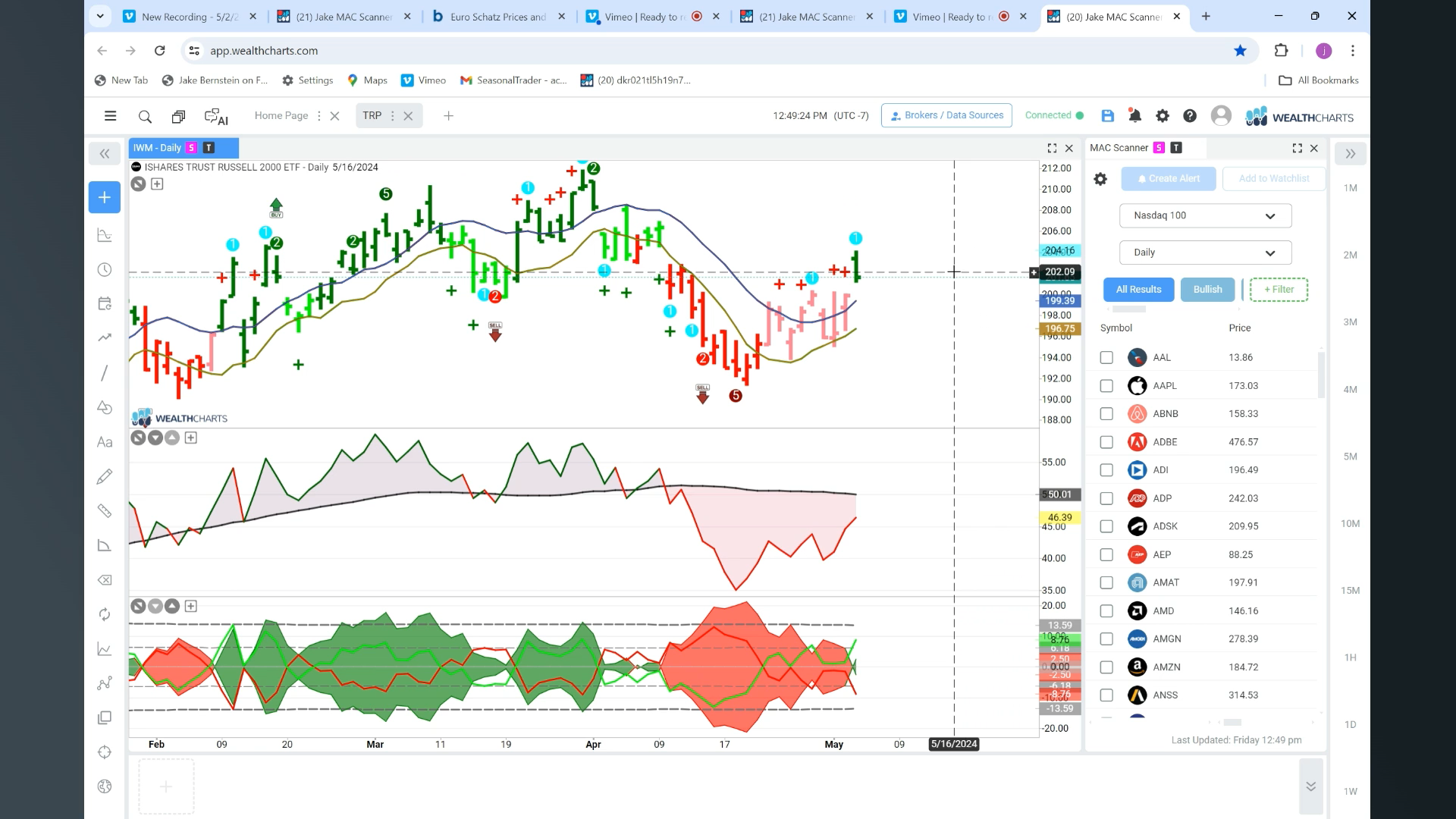Image resolution: width=1456 pixels, height=819 pixels.
Task: Select the text annotation tool
Action: (105, 442)
